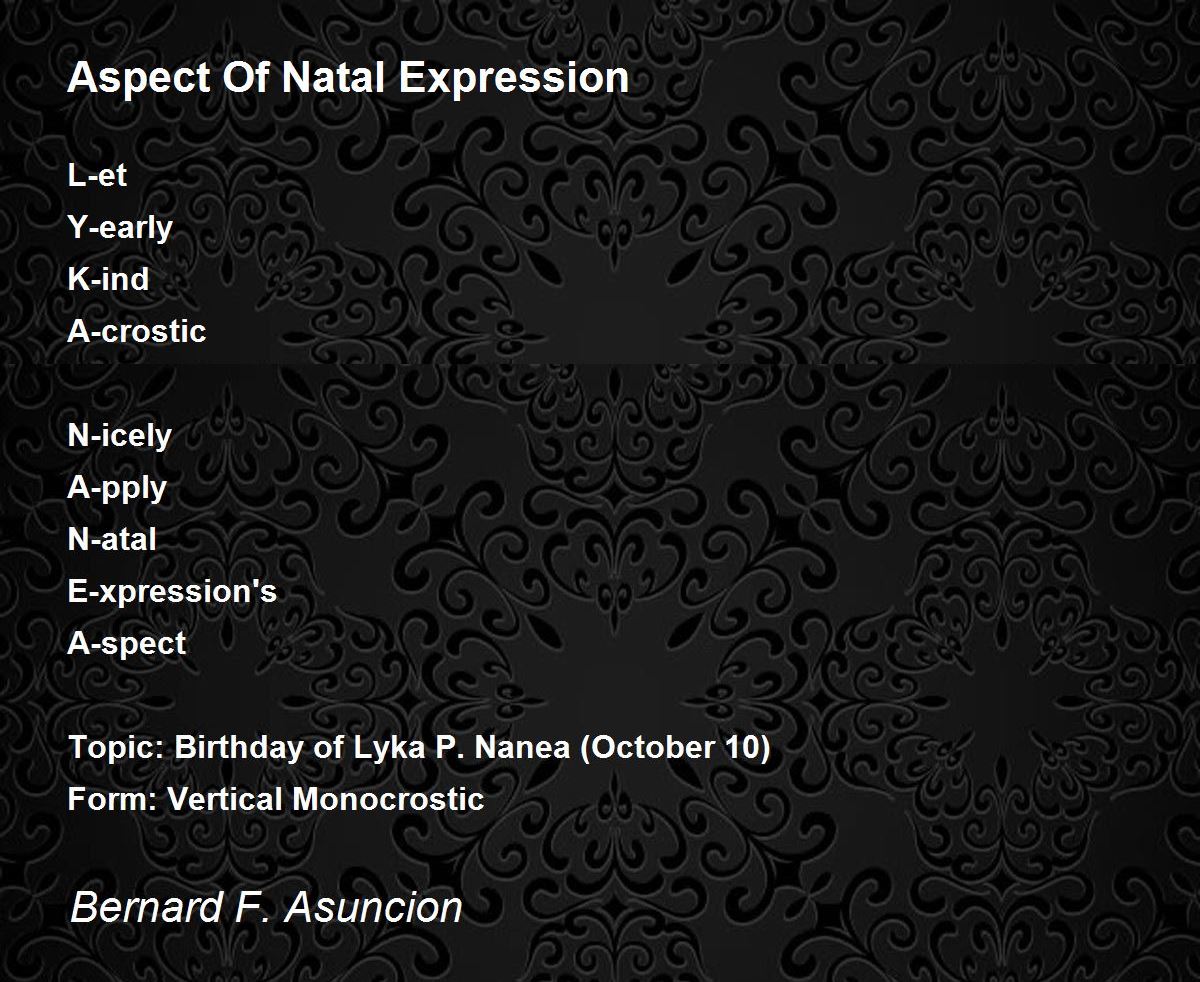The height and width of the screenshot is (982, 1200).
Task: Select the line N-icely
Action: click(119, 436)
